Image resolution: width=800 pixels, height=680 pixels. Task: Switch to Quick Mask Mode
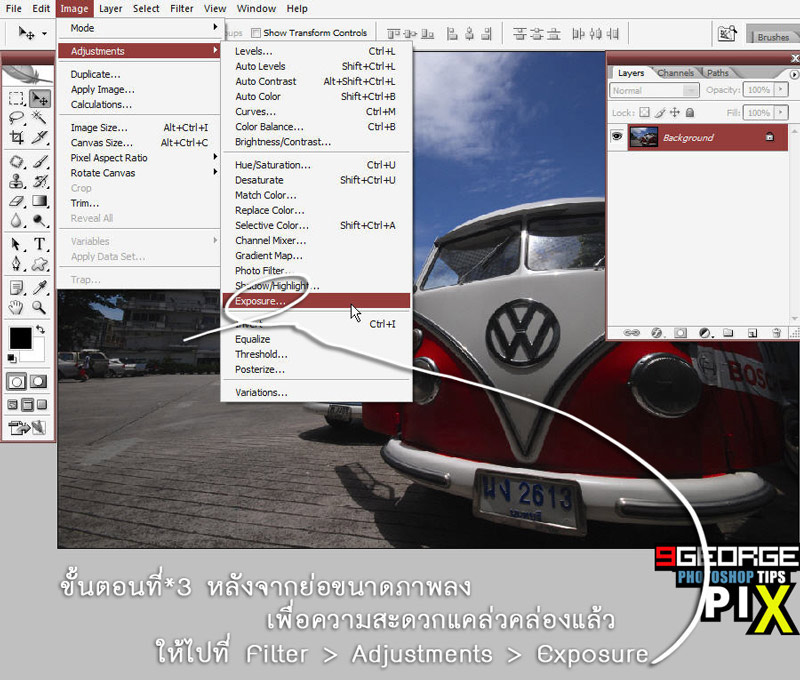pyautogui.click(x=39, y=382)
